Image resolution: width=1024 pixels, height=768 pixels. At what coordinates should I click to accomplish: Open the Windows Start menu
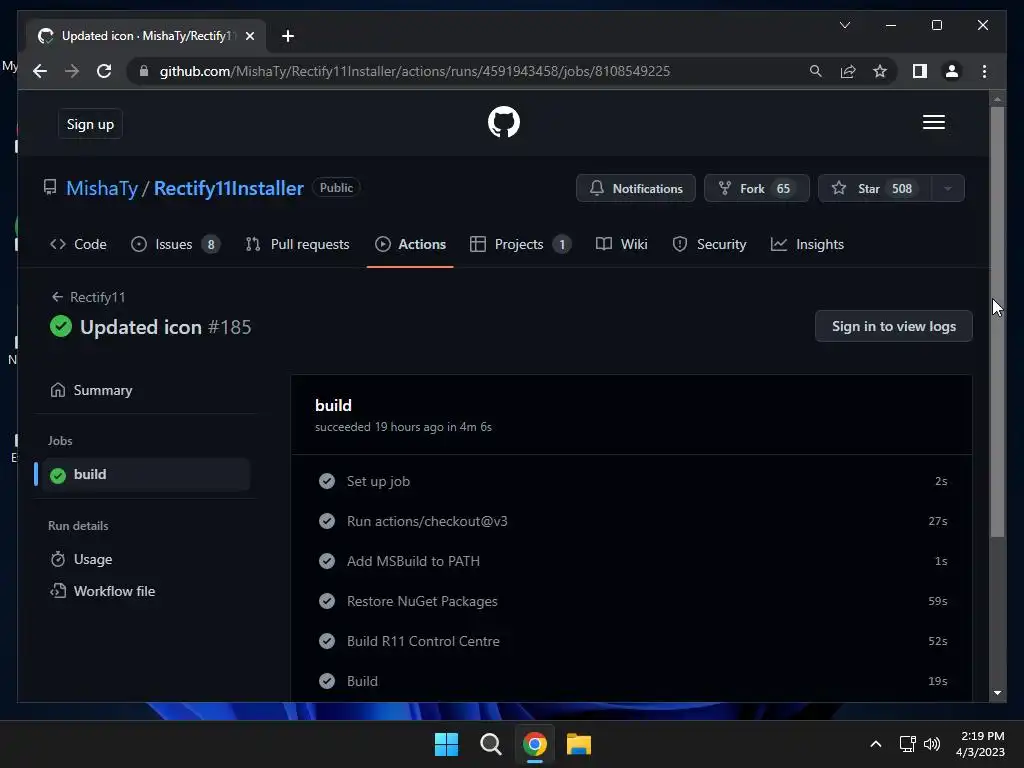click(x=447, y=744)
